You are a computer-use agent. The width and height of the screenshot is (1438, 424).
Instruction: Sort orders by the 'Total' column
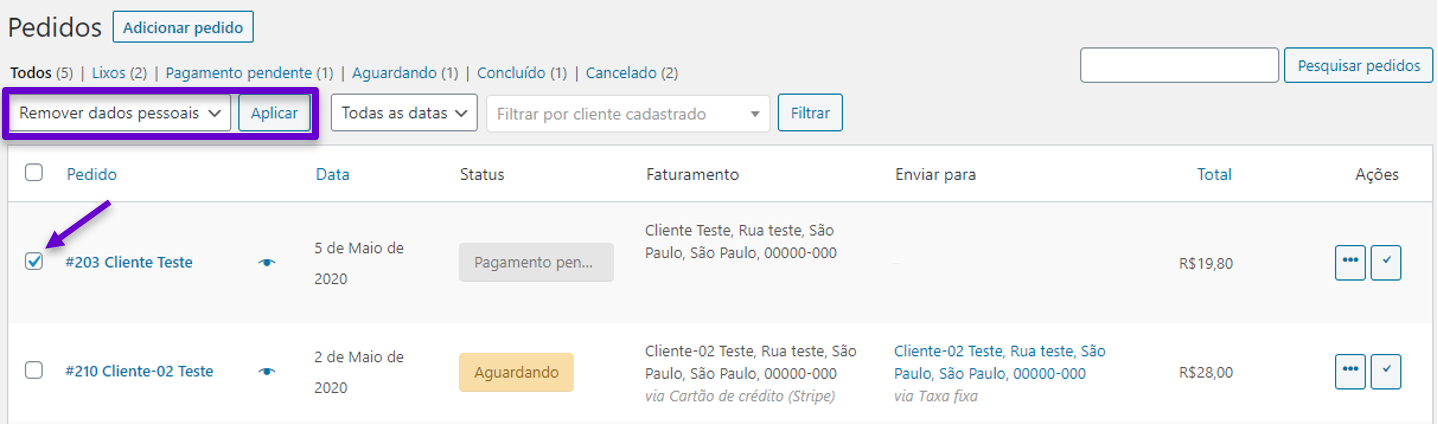pyautogui.click(x=1214, y=174)
